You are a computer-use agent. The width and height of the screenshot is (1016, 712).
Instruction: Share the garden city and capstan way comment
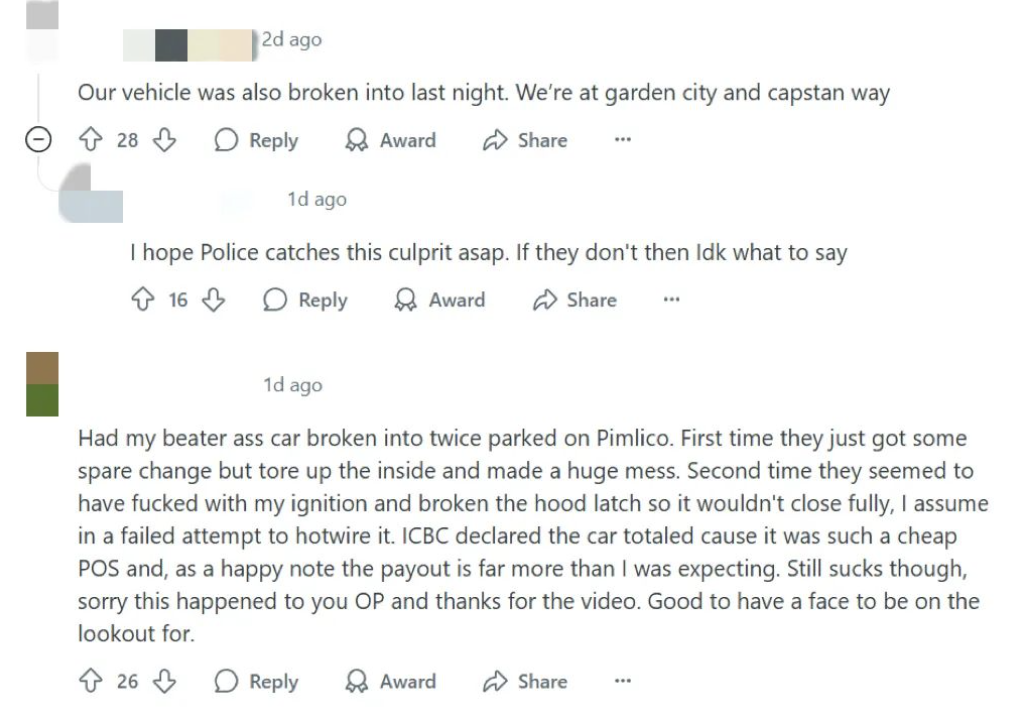(x=525, y=140)
